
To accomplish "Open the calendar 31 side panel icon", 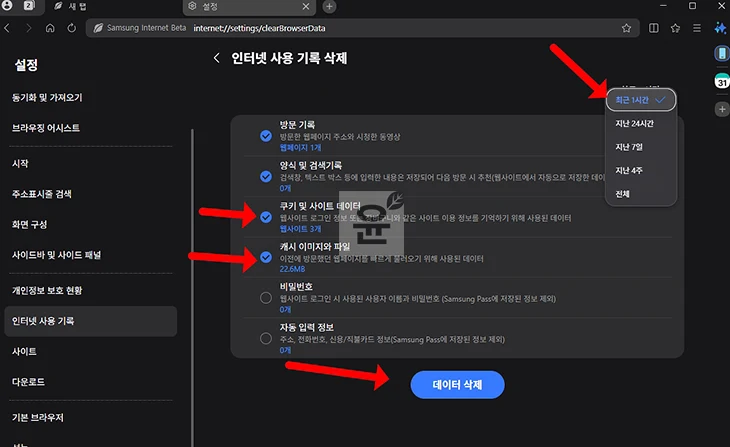I will tap(722, 81).
